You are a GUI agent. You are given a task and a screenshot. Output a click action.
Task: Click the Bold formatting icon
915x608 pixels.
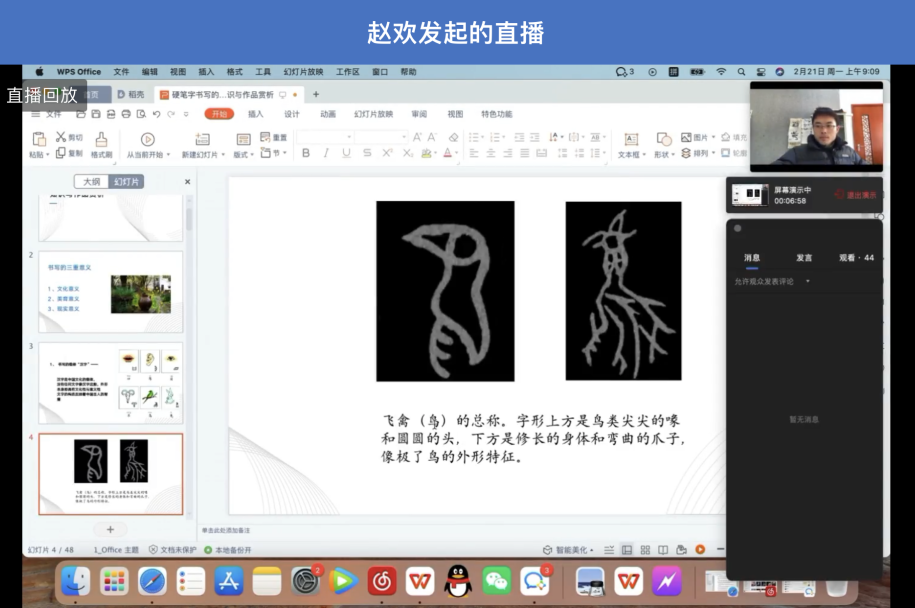coord(306,153)
